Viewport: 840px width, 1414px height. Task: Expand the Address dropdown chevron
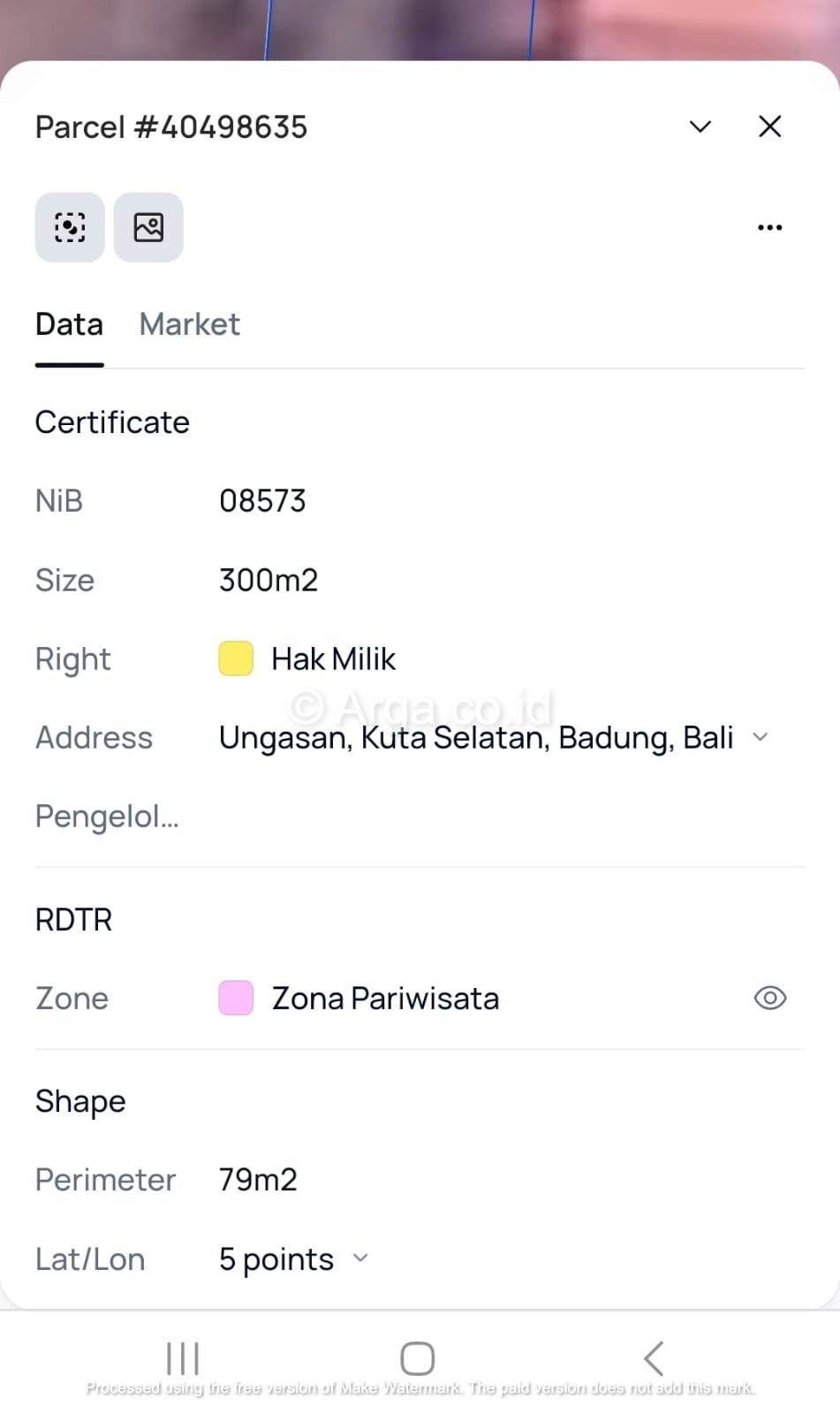pos(760,737)
